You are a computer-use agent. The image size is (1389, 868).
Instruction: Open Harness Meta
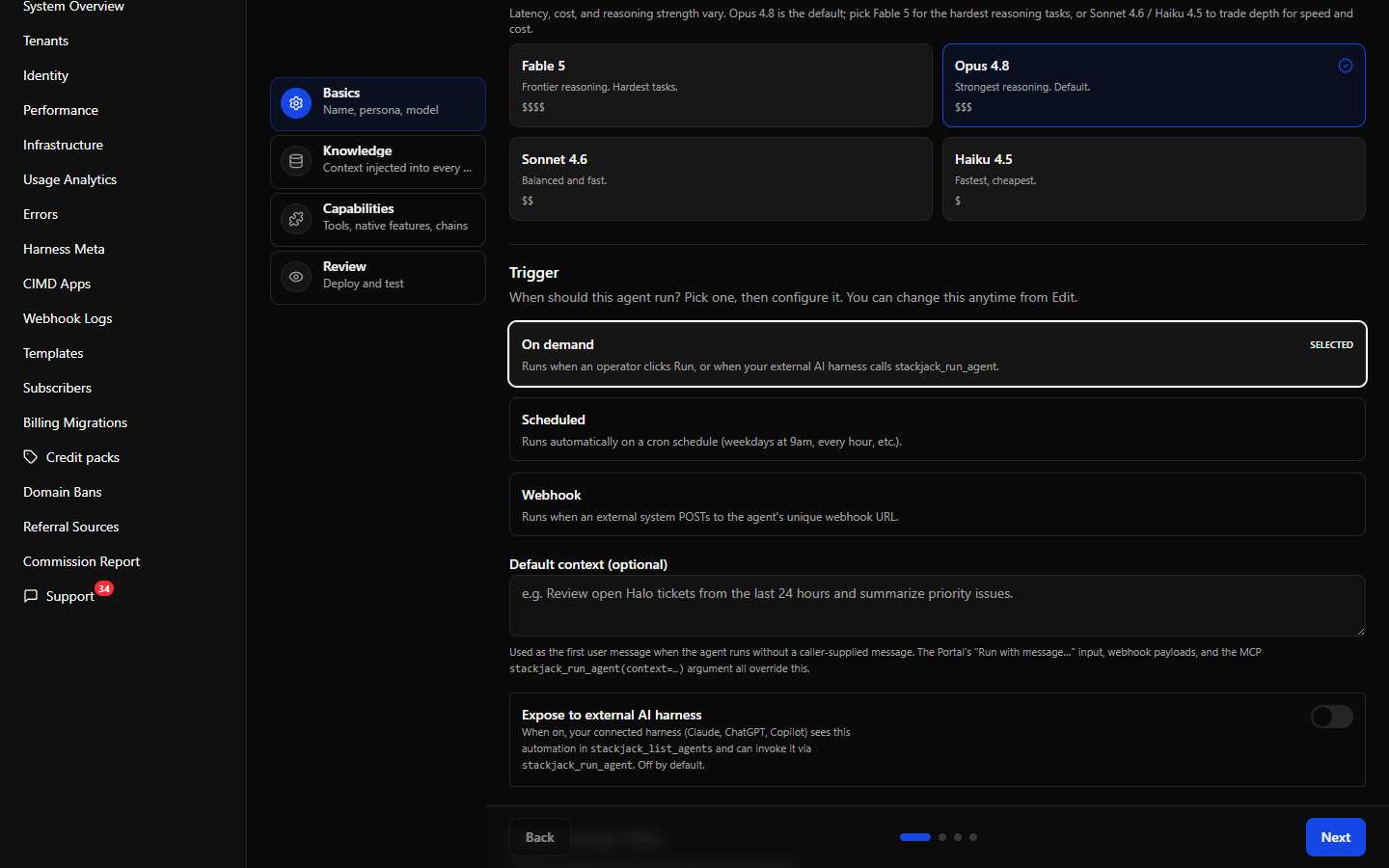(x=64, y=249)
